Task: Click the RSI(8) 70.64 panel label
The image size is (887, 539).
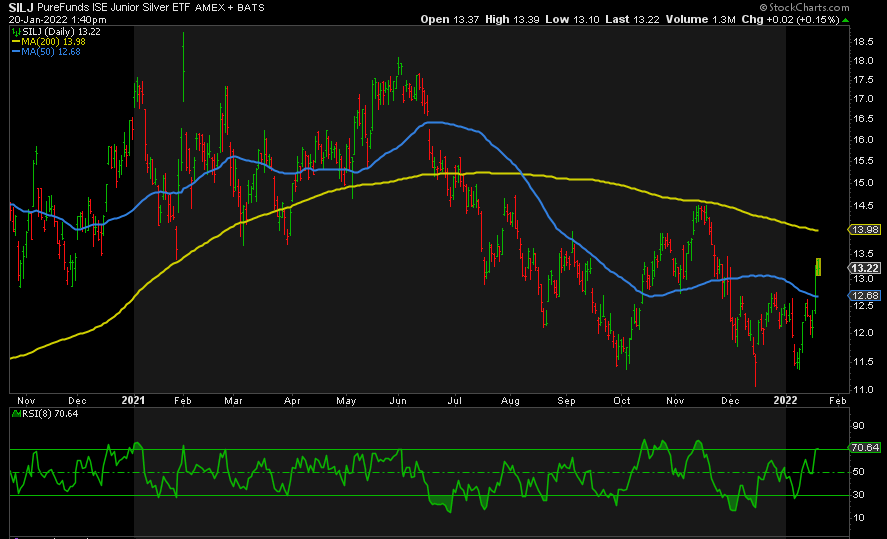Action: 50,414
